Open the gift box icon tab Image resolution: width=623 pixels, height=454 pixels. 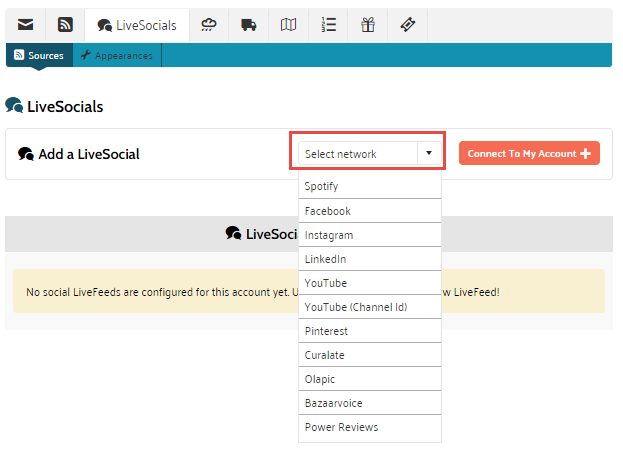pyautogui.click(x=368, y=25)
